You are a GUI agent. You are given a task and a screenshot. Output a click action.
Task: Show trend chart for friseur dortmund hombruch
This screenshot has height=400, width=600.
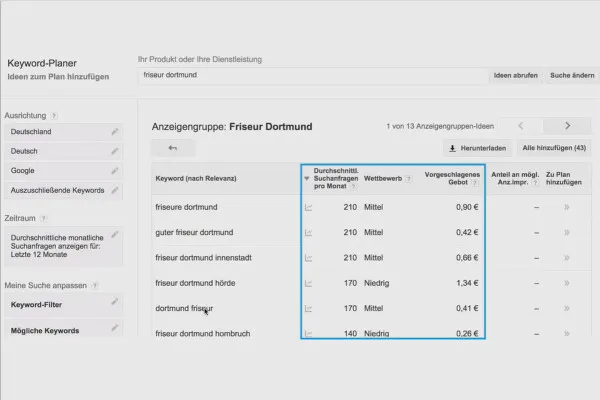tap(308, 333)
